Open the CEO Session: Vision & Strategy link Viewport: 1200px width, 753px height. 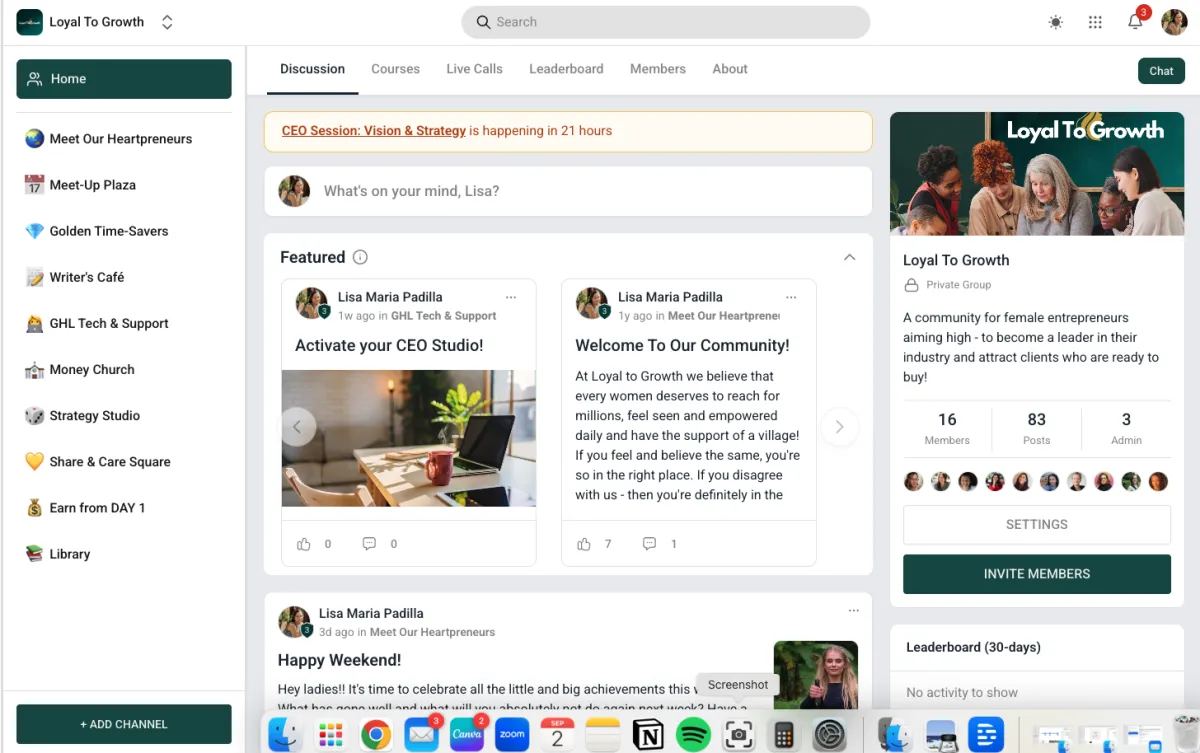(x=374, y=130)
